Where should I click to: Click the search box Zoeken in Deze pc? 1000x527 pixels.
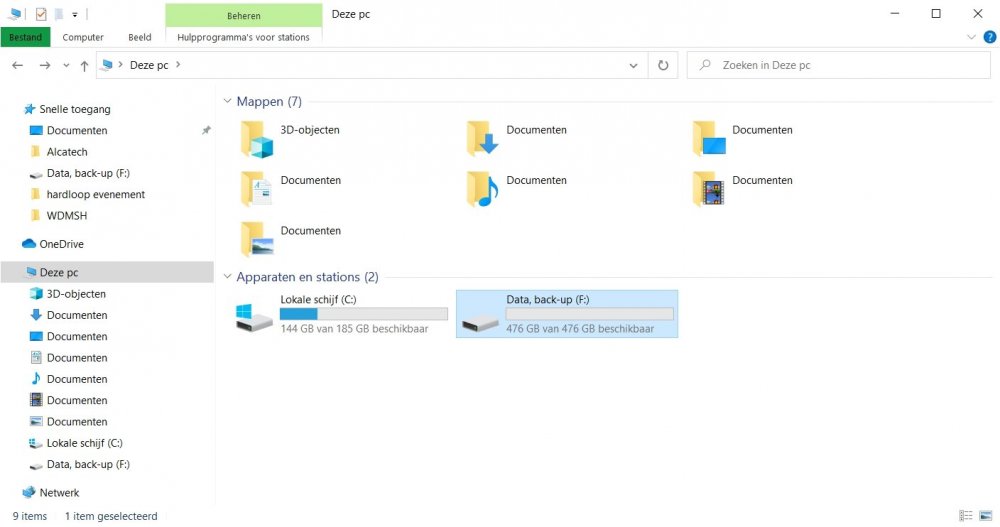point(839,65)
